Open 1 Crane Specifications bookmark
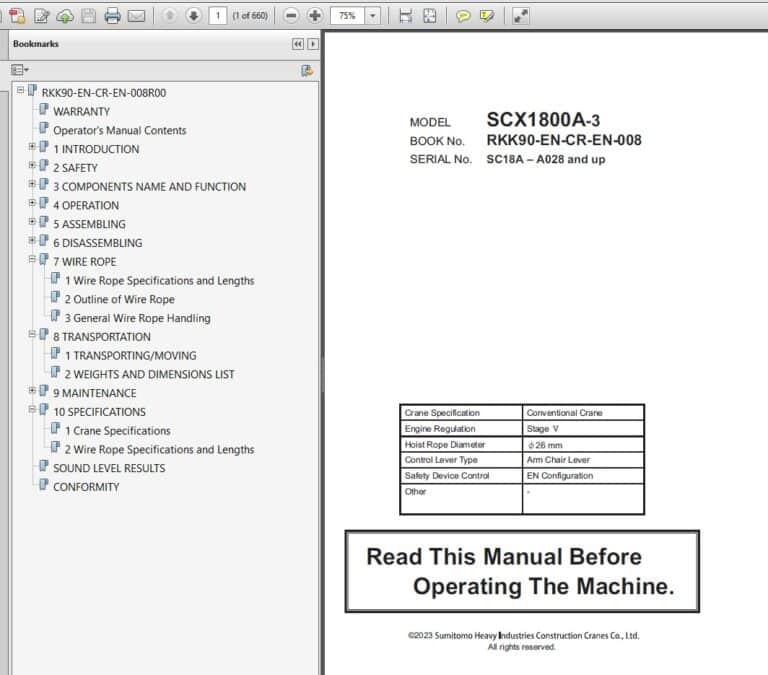This screenshot has height=675, width=768. (x=118, y=431)
